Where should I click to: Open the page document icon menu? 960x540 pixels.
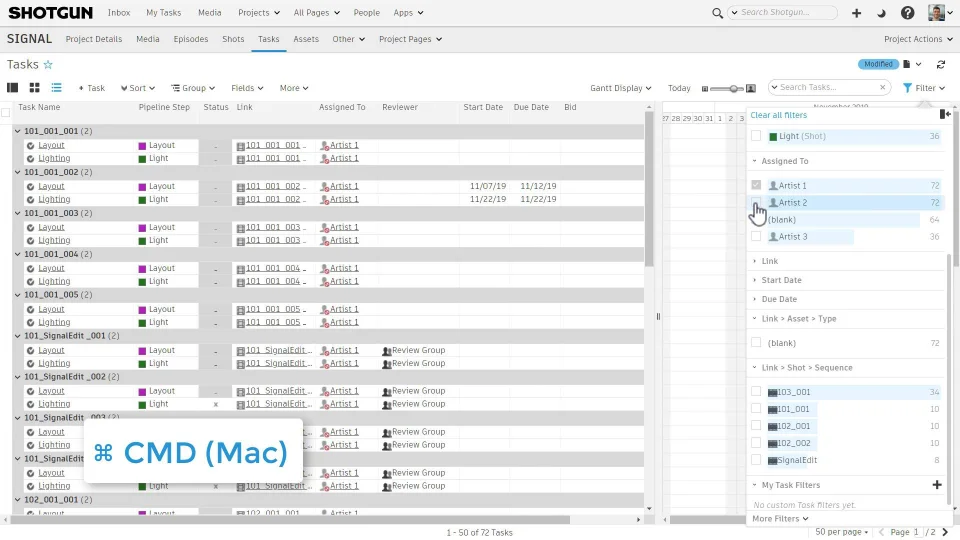(912, 64)
